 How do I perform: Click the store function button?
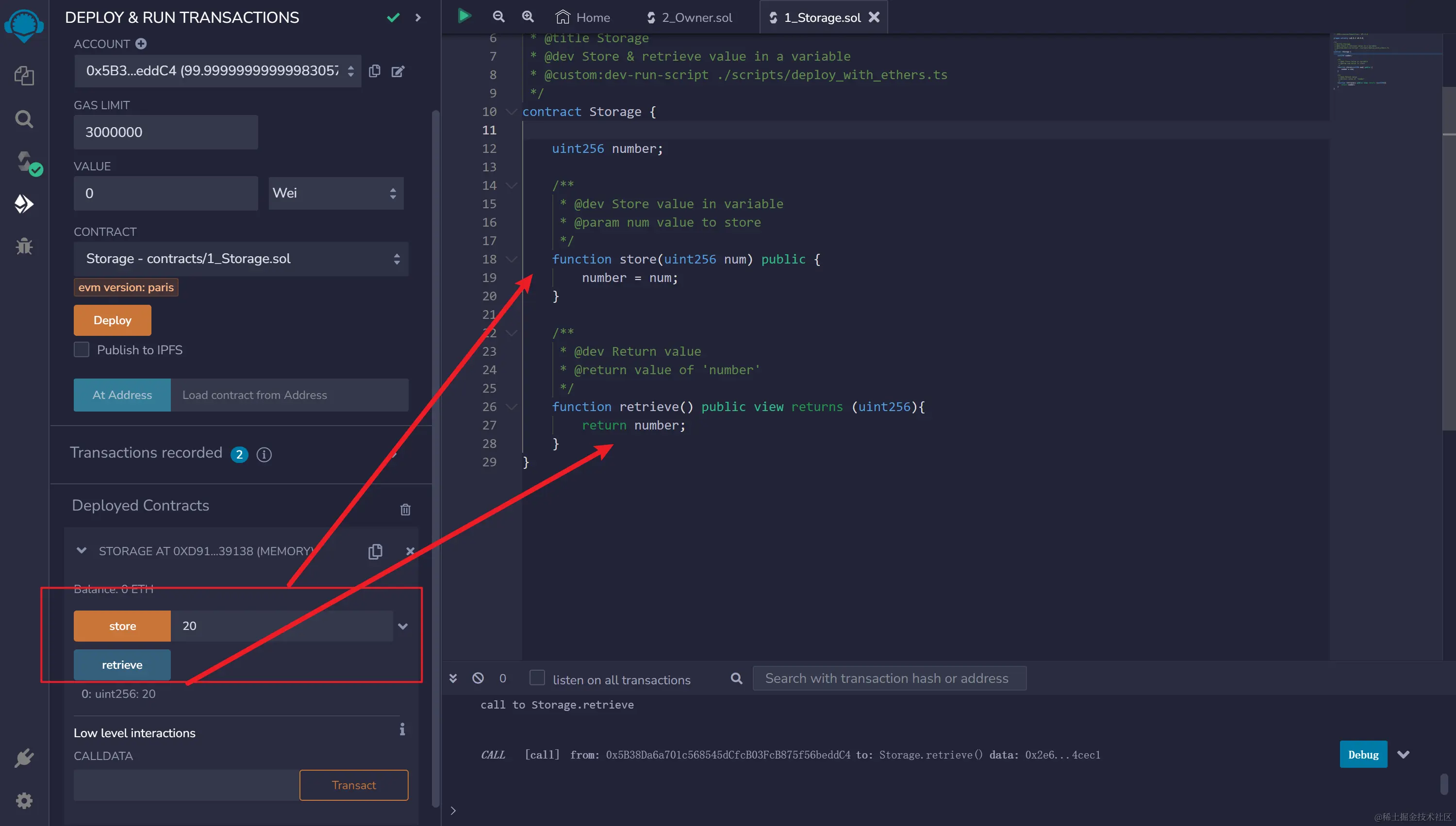pyautogui.click(x=122, y=626)
